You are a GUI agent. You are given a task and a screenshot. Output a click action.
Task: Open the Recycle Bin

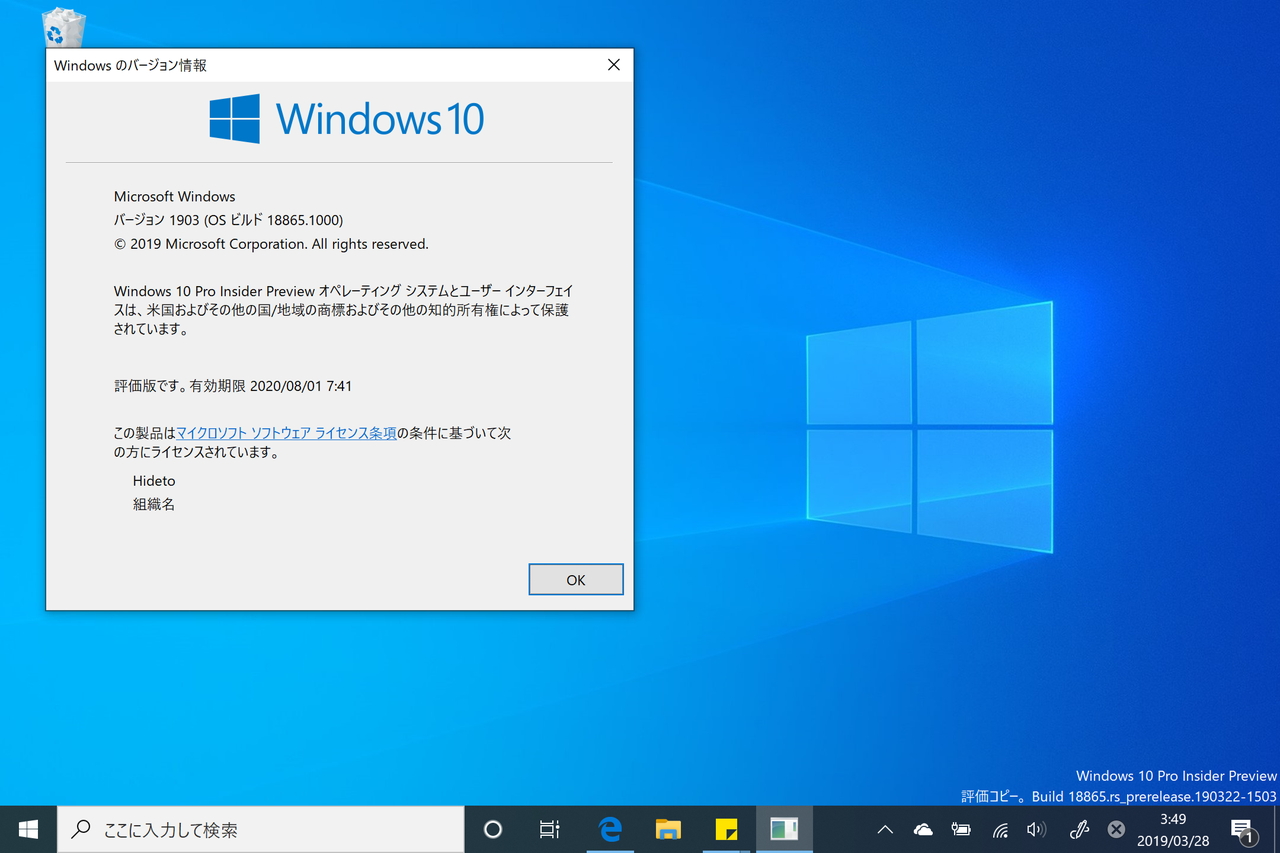62,26
